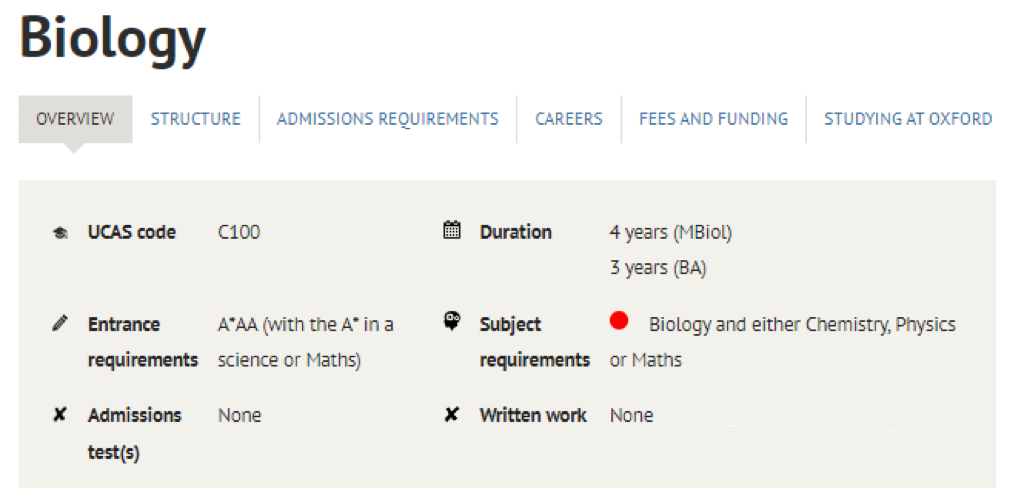The image size is (1024, 488).
Task: Go to the Careers tab
Action: (569, 119)
